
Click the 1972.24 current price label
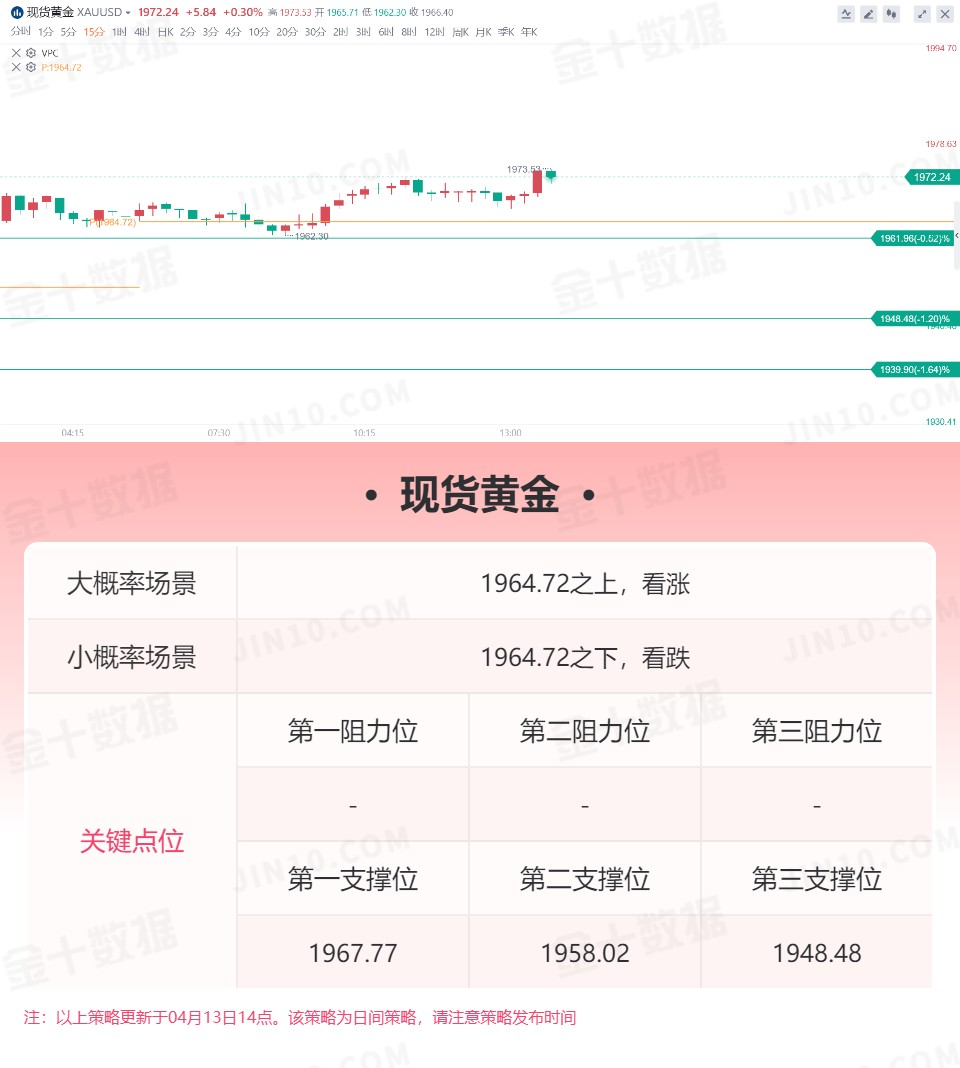(932, 177)
